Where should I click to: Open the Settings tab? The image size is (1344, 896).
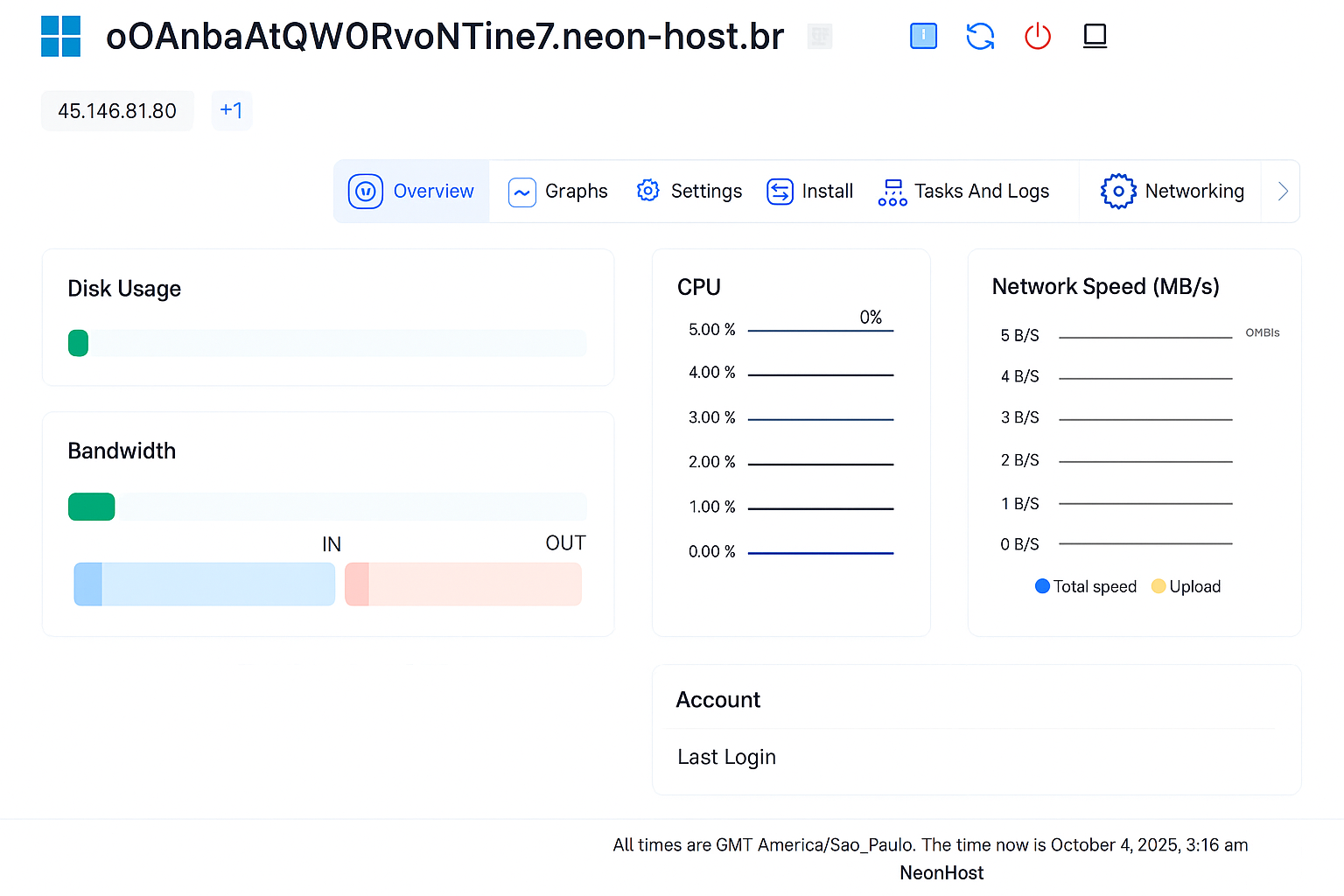click(x=689, y=191)
